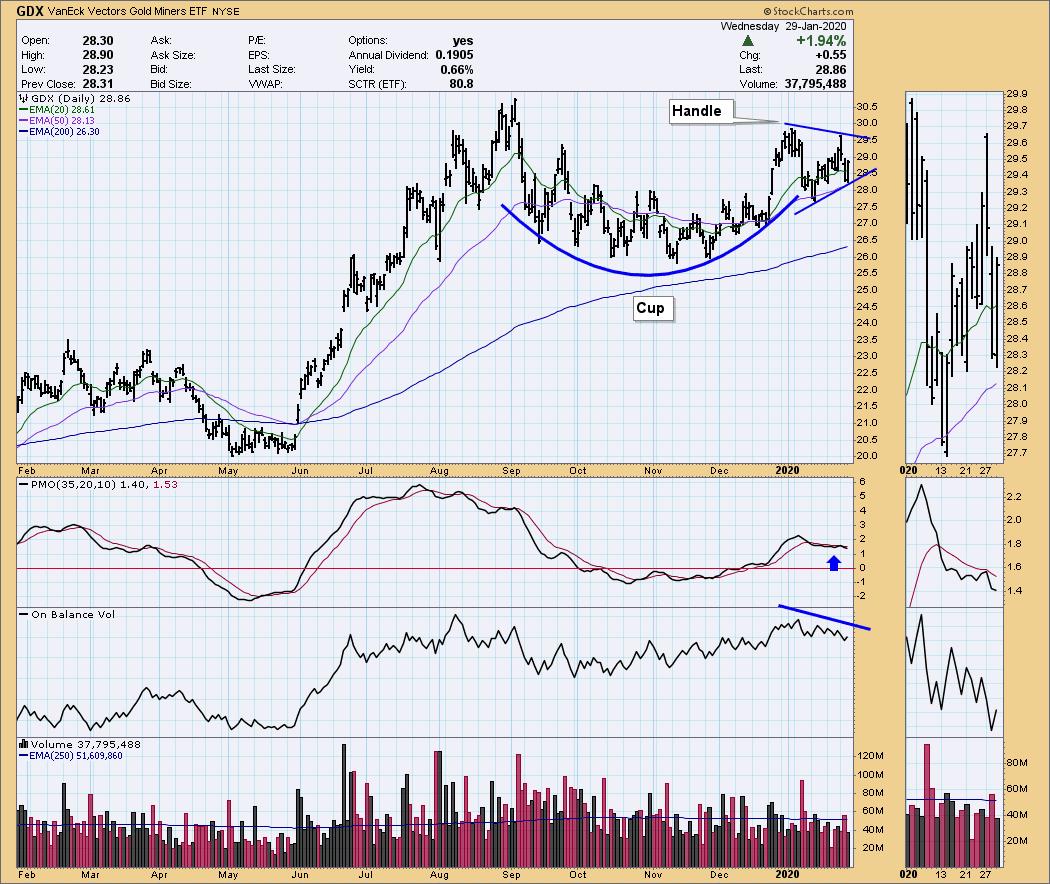
Task: Select the Low value 28.23
Action: pos(98,70)
